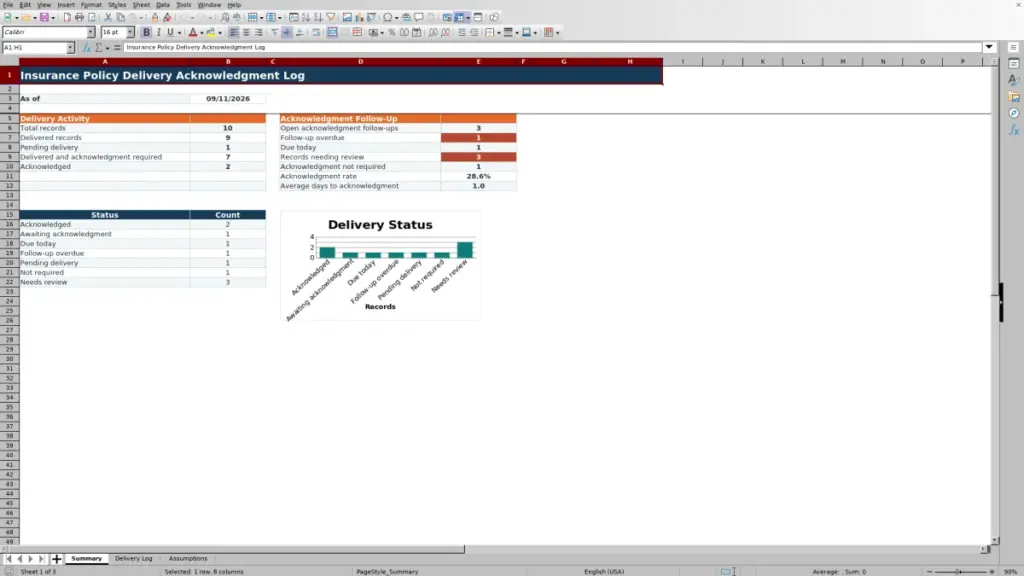Click the formula input line
The height and width of the screenshot is (576, 1024).
[x=552, y=47]
